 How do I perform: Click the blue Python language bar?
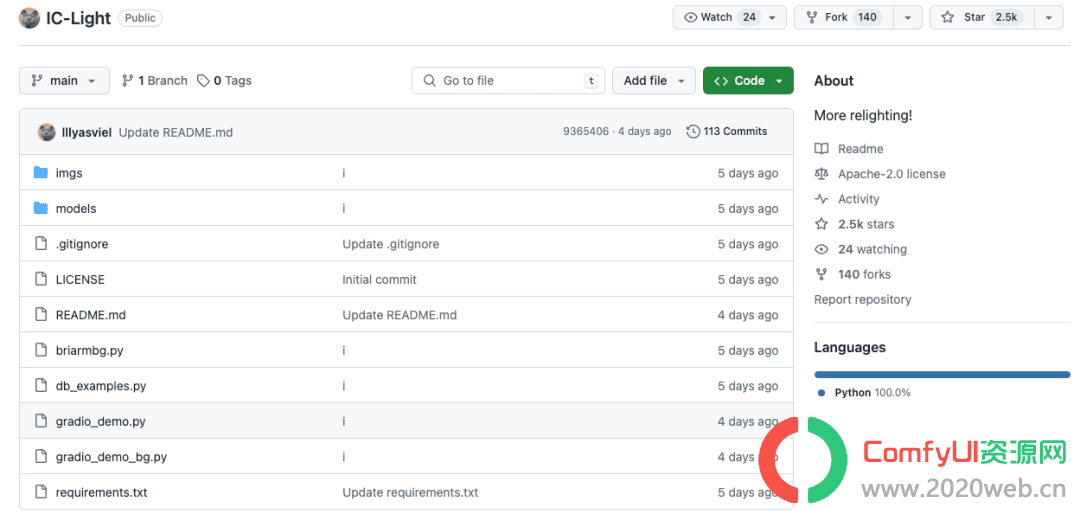tap(942, 374)
